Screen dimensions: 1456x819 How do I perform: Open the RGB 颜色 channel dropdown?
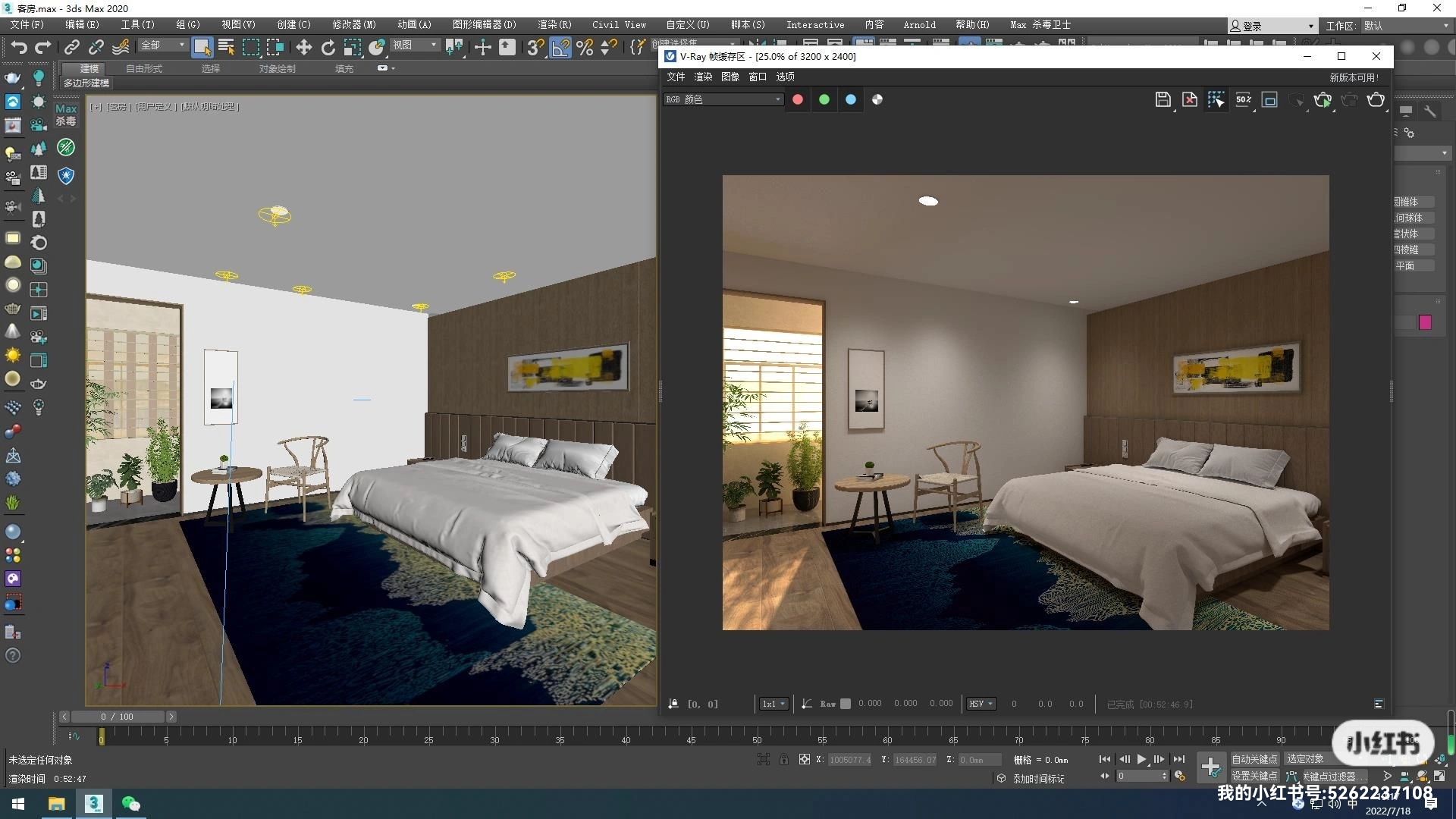point(723,99)
